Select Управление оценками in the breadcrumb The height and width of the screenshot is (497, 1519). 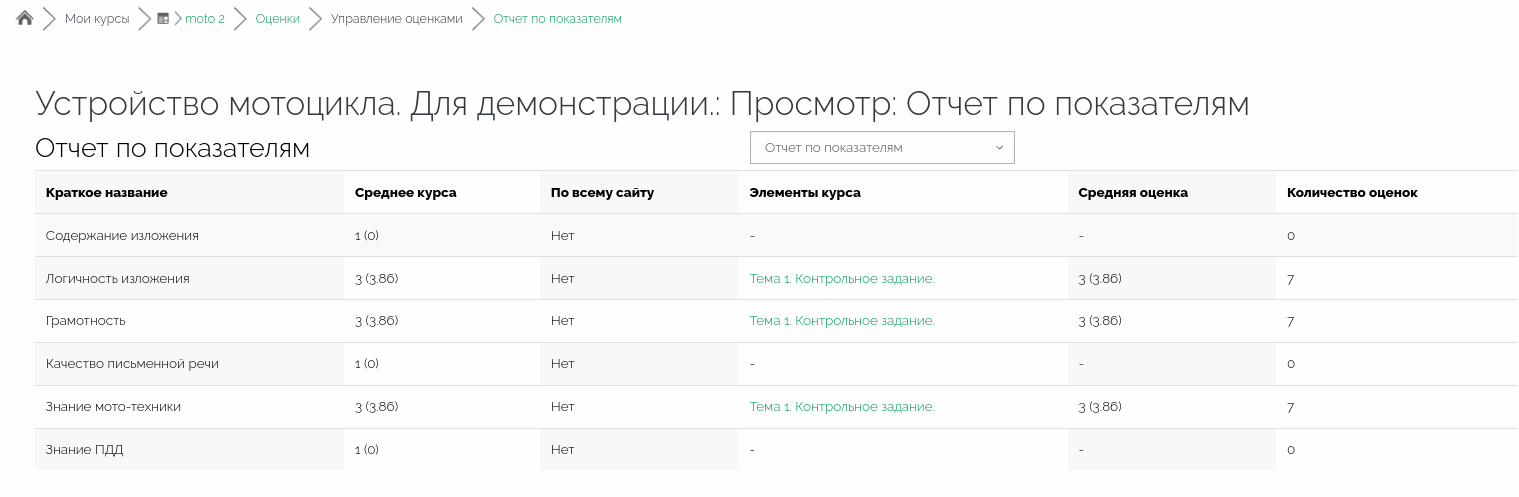point(396,19)
